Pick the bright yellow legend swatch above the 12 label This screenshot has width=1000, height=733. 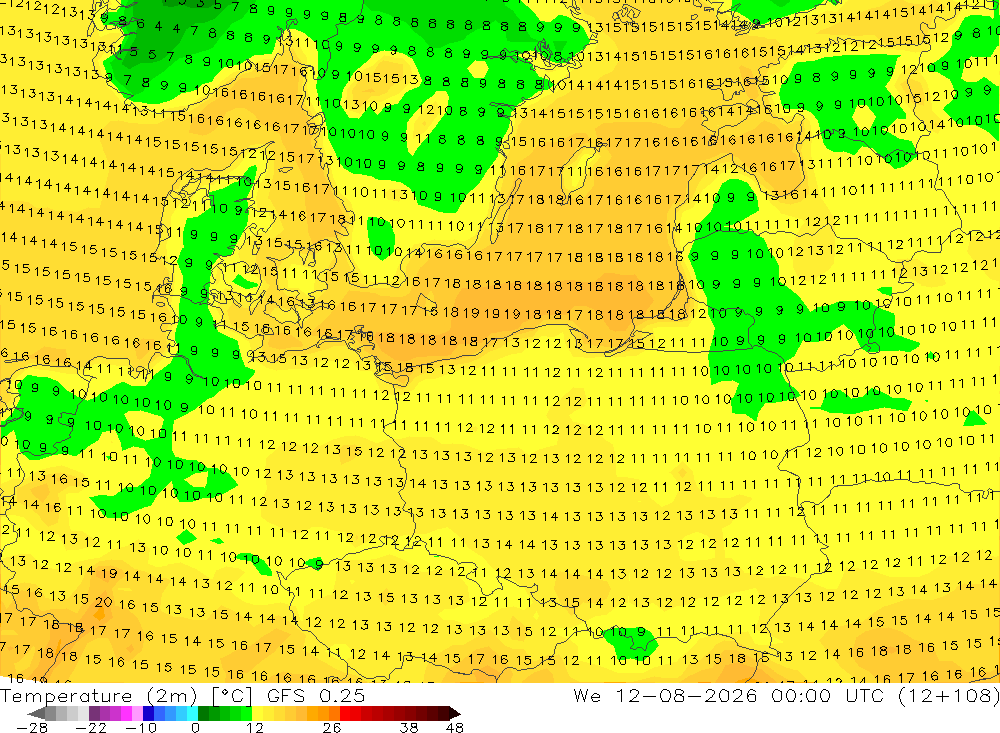pos(257,713)
